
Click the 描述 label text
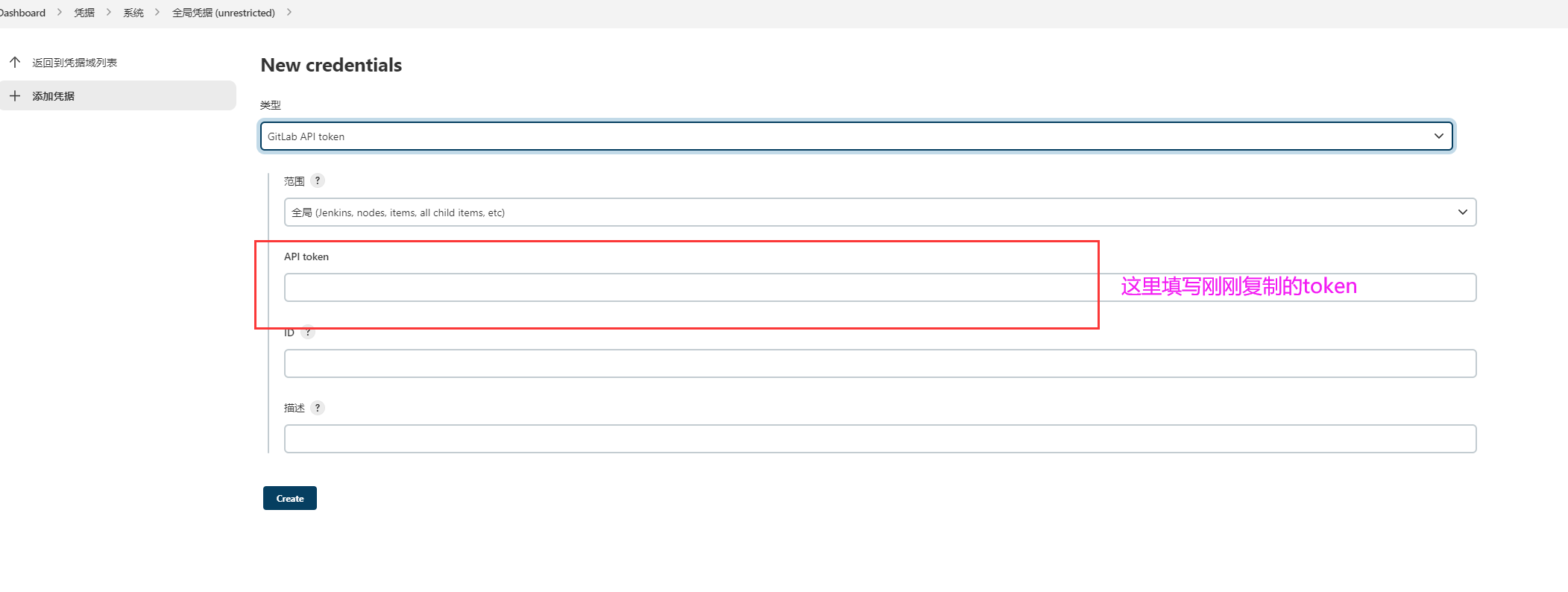(295, 408)
